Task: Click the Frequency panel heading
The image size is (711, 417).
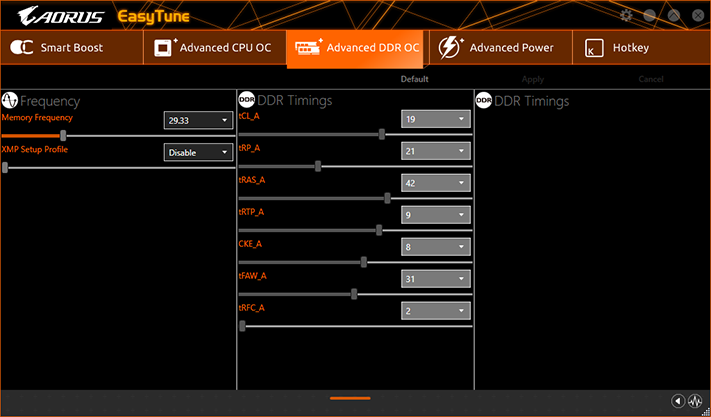Action: (50, 101)
